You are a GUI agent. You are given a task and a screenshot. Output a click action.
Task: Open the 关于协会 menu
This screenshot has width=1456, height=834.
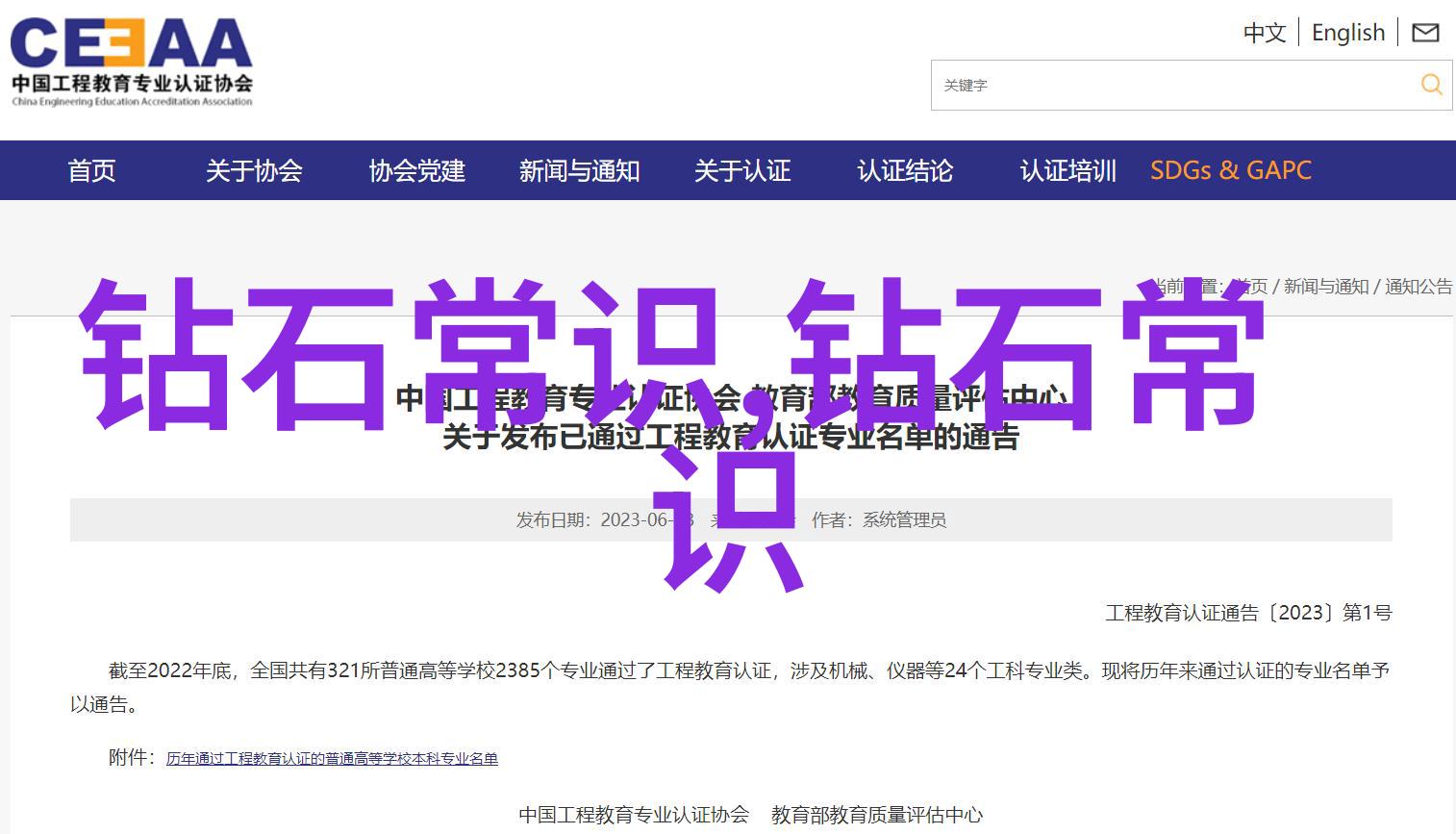(254, 170)
